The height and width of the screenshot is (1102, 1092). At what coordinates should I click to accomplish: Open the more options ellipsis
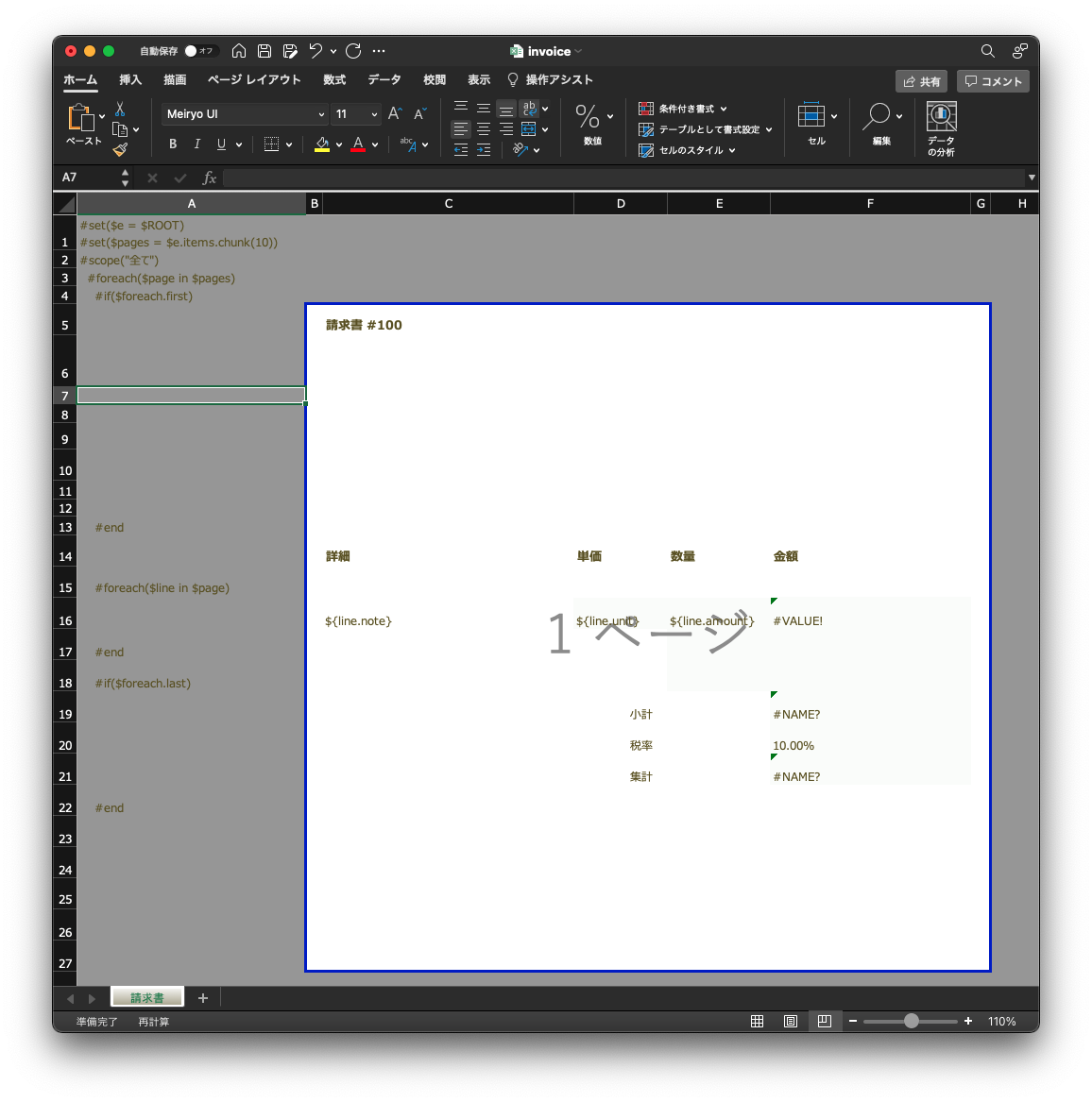[379, 51]
